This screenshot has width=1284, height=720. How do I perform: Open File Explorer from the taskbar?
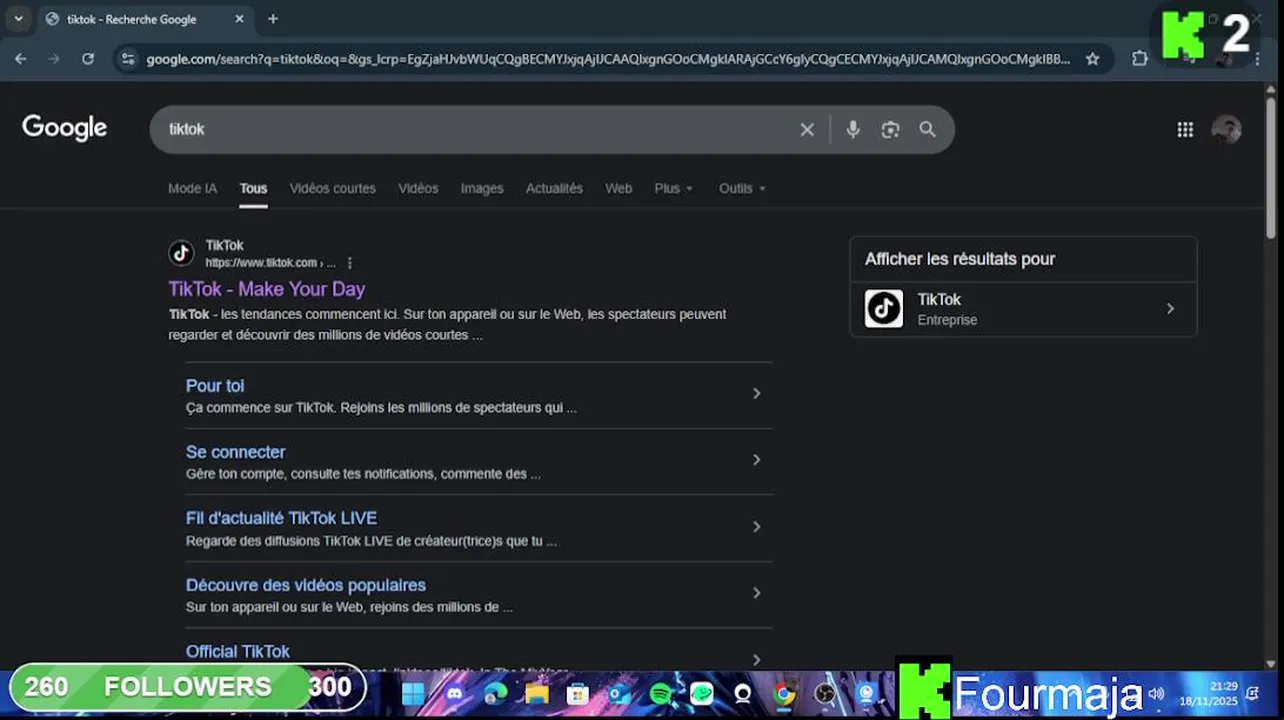click(537, 693)
